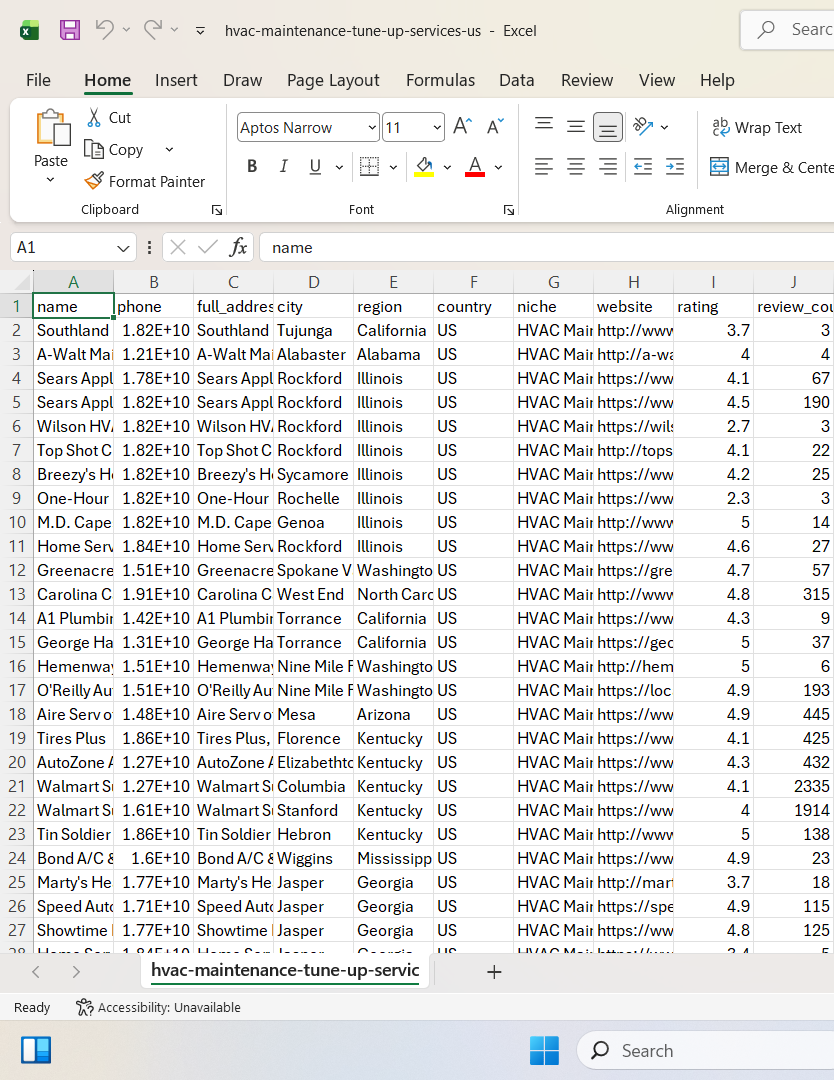Open the File menu
This screenshot has width=834, height=1080.
(x=38, y=80)
